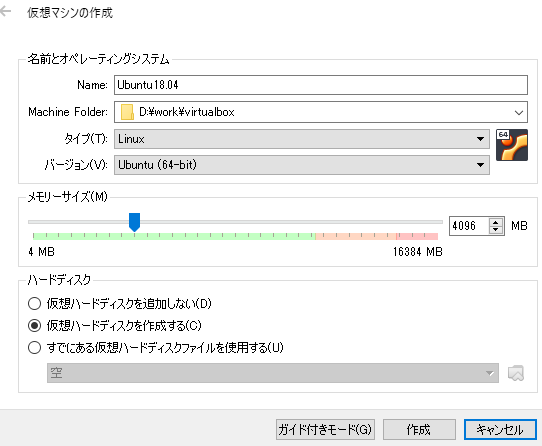Click the back arrow at top-left

coord(5,12)
